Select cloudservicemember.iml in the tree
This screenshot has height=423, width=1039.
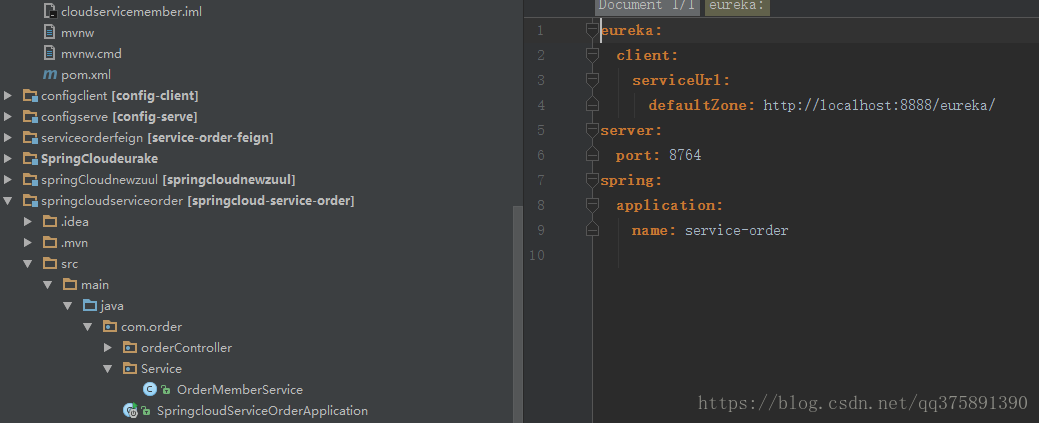tap(131, 11)
